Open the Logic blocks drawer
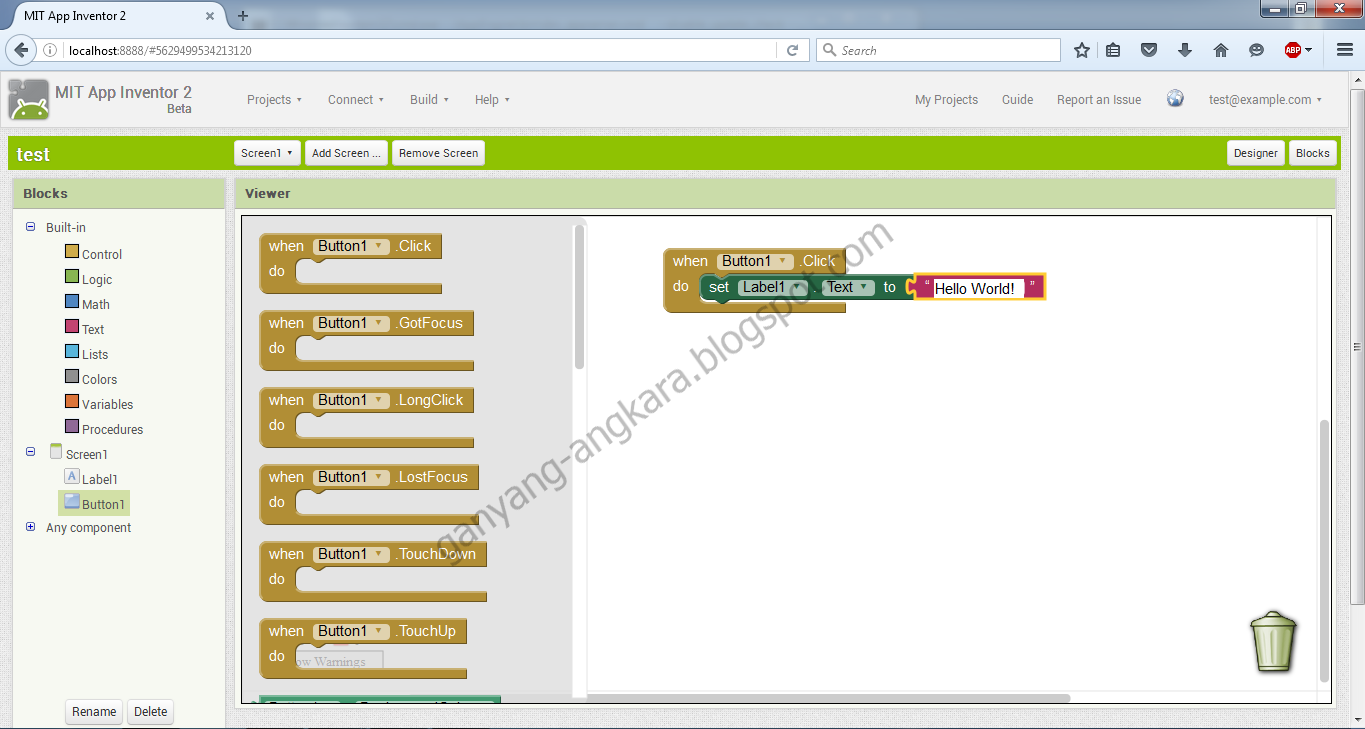Screen dimensions: 1365x729 click(96, 278)
